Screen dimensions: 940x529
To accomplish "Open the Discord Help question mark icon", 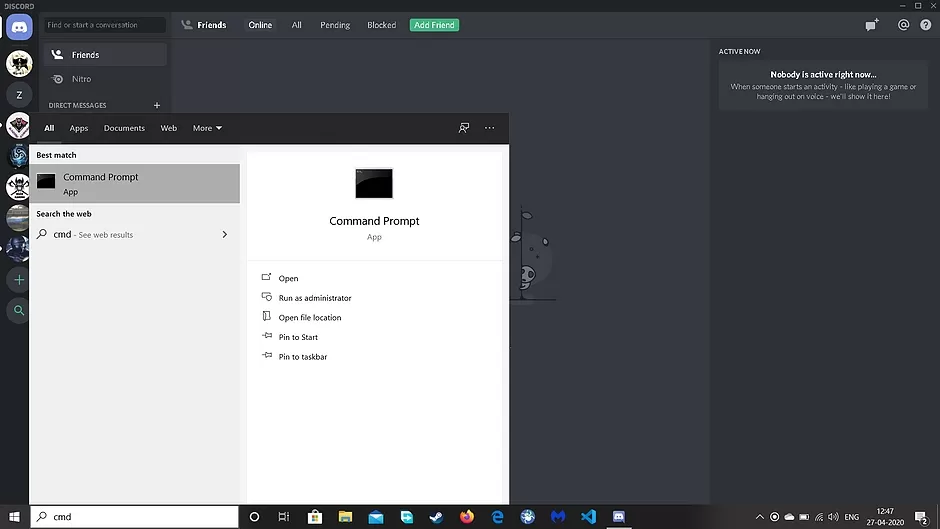I will [926, 25].
